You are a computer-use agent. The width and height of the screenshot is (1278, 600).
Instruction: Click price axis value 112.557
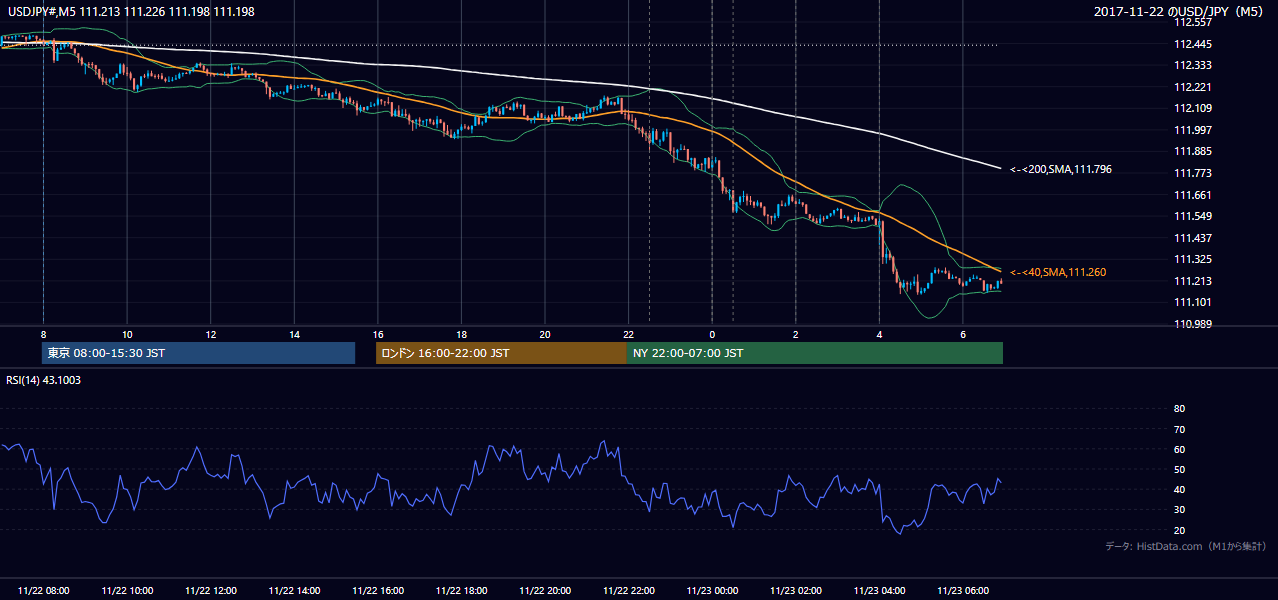pyautogui.click(x=1192, y=22)
